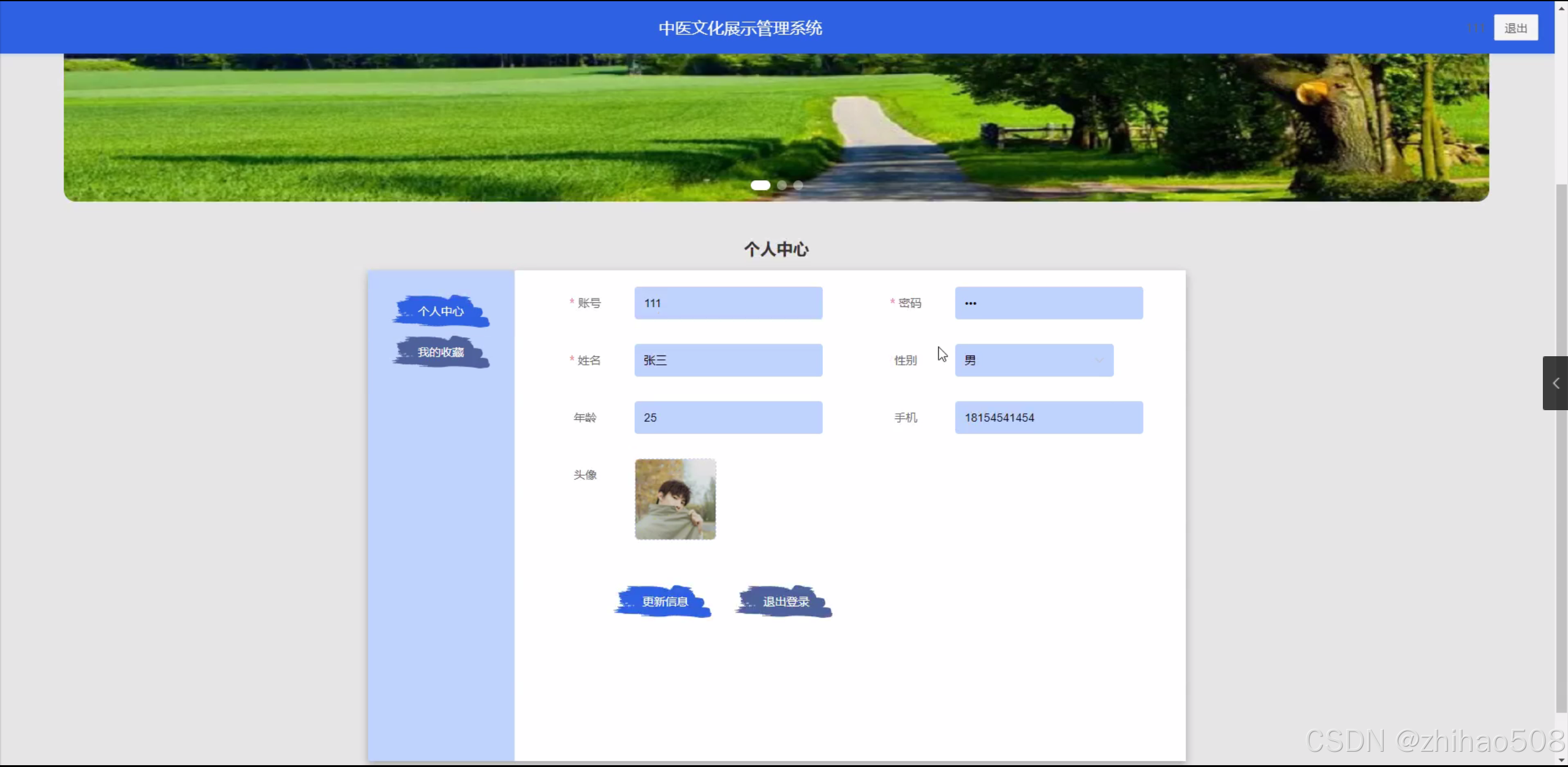Click the scrollbar up arrow

[x=1561, y=7]
